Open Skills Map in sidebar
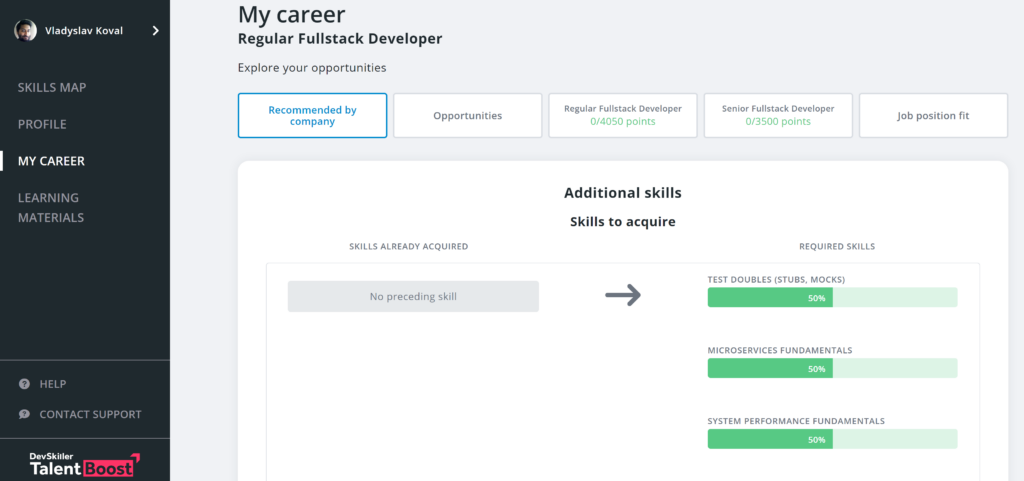Viewport: 1024px width, 481px height. (52, 88)
